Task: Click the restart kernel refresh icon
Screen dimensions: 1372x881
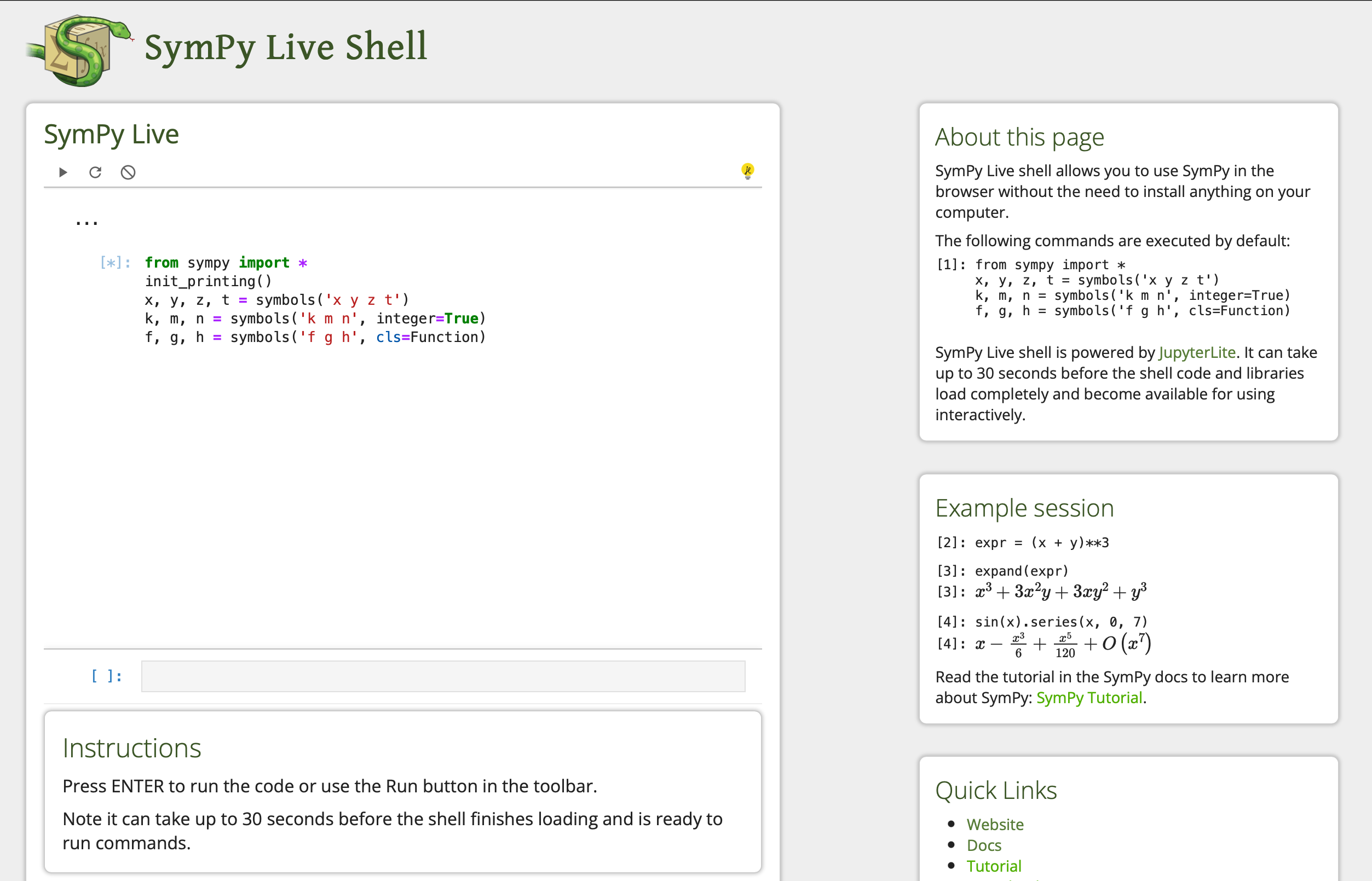Action: 96,172
